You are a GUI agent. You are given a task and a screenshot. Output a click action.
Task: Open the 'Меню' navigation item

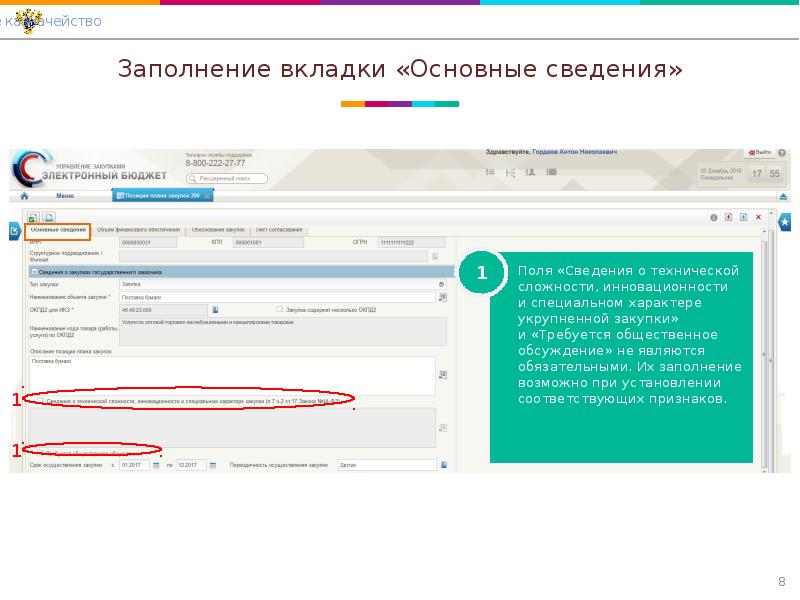(65, 196)
